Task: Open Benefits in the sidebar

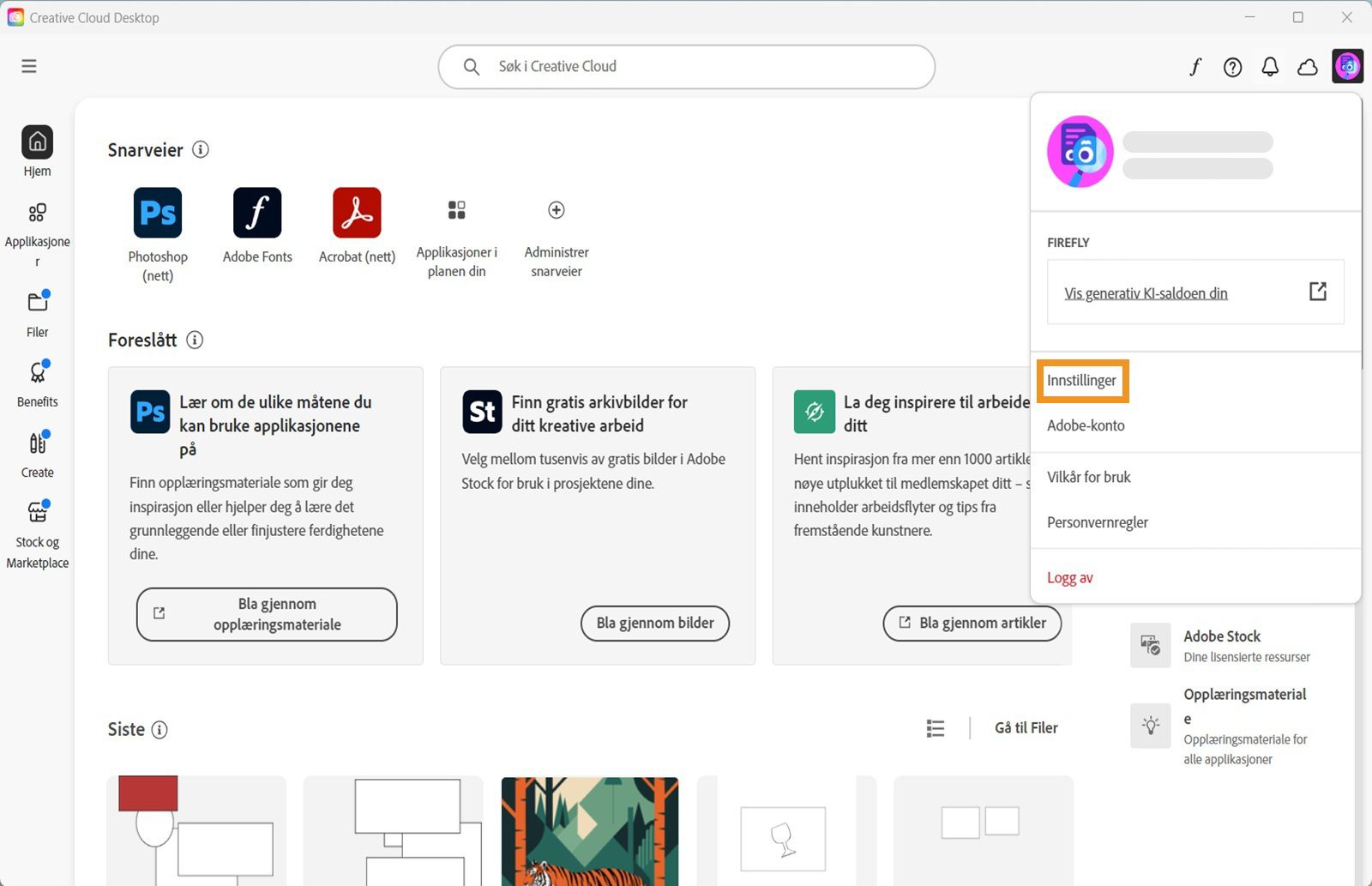Action: click(x=37, y=383)
